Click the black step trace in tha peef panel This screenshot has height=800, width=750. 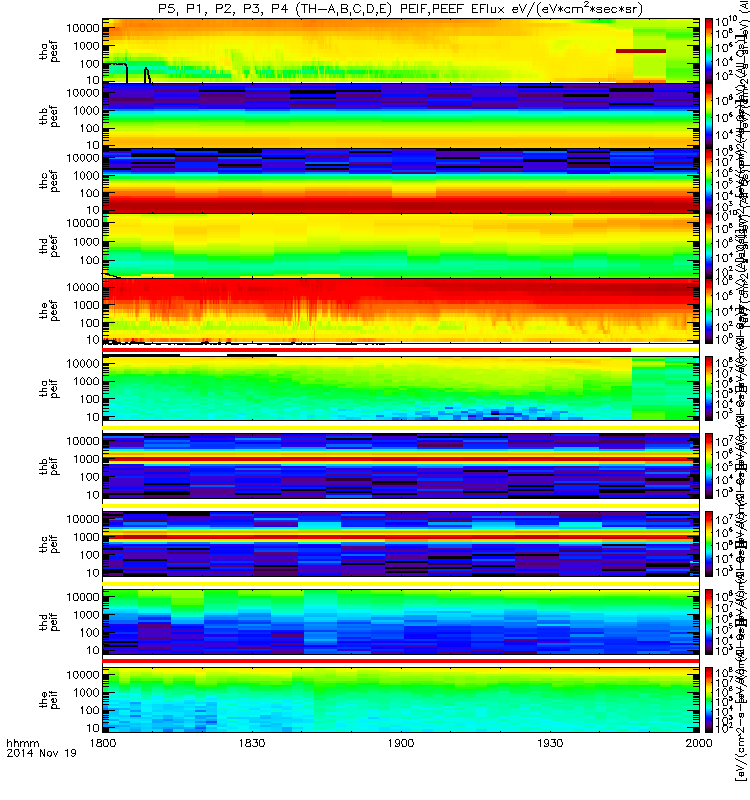coord(115,72)
